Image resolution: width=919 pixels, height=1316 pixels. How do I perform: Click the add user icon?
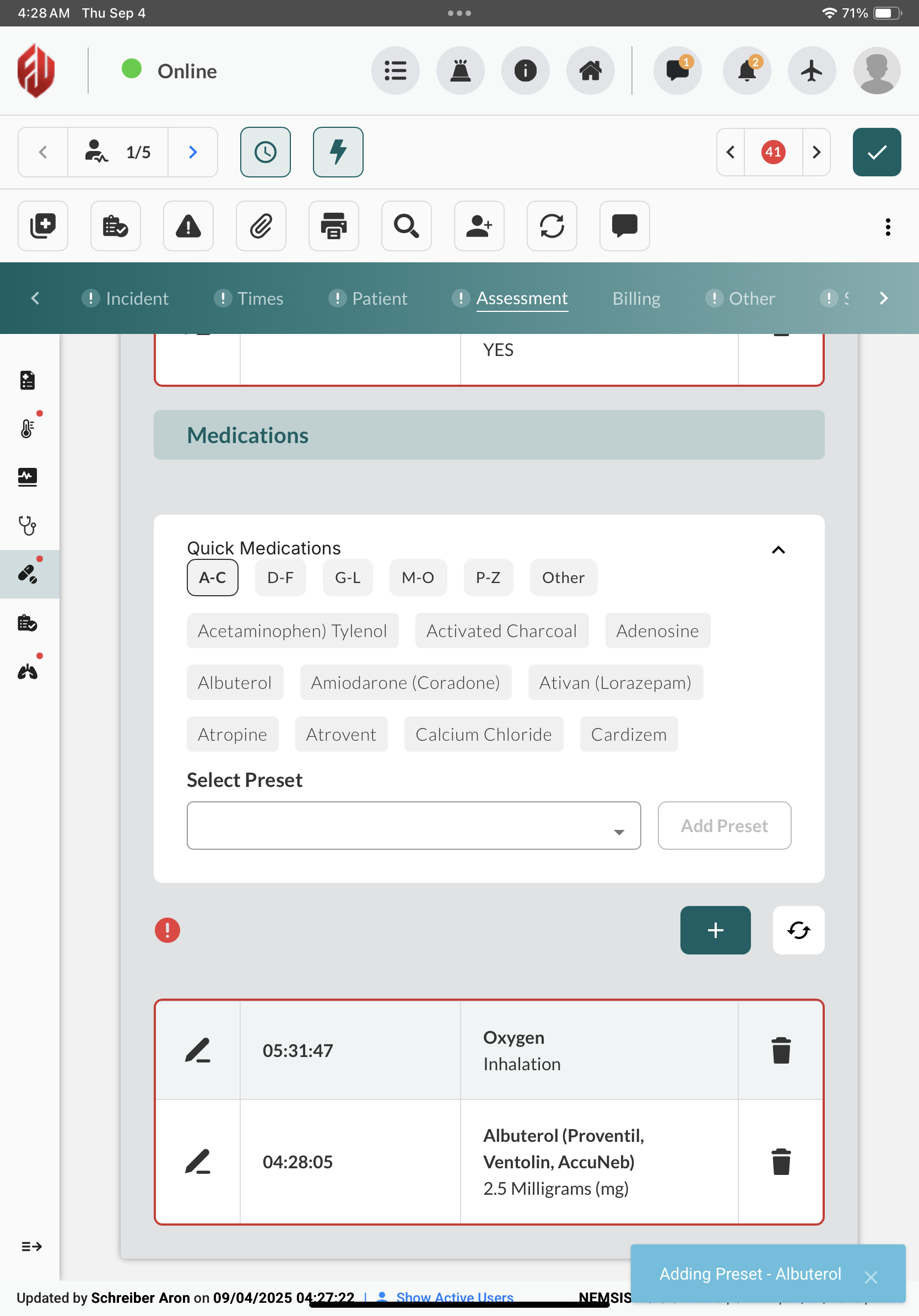coord(479,226)
